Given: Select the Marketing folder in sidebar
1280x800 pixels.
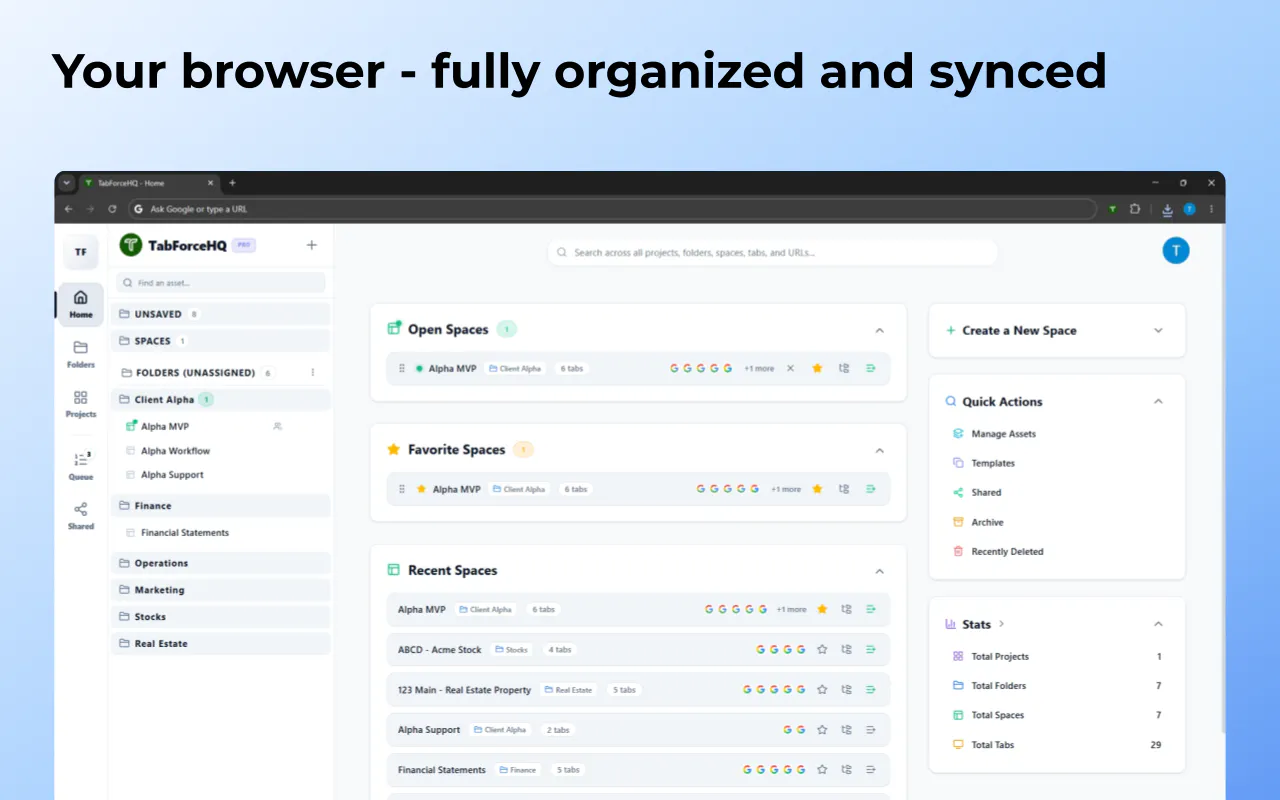Looking at the screenshot, I should point(220,590).
